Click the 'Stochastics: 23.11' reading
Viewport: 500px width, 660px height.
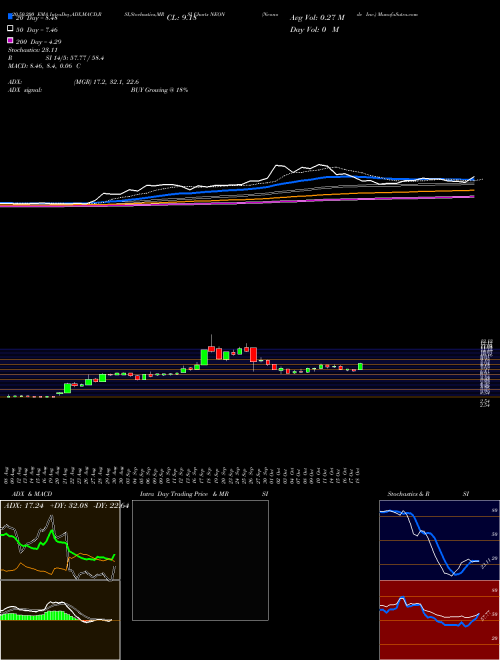tap(33, 50)
